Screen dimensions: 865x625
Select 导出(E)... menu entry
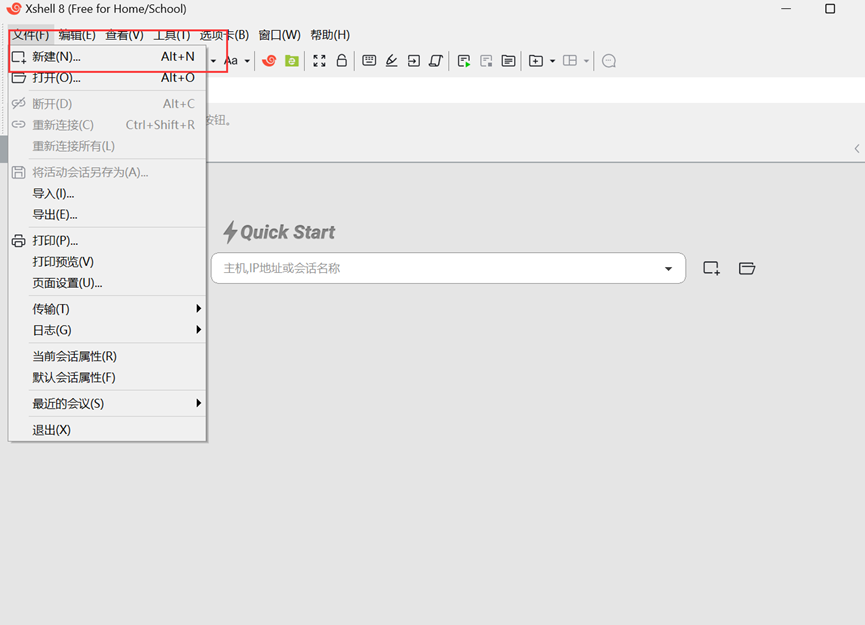[107, 215]
